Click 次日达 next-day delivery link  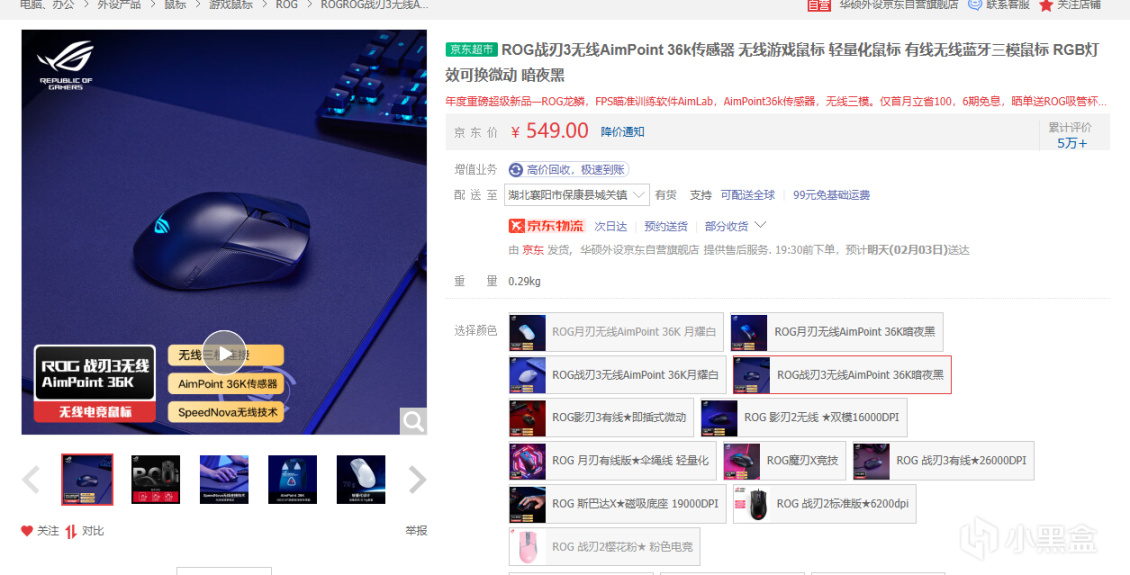click(x=610, y=226)
